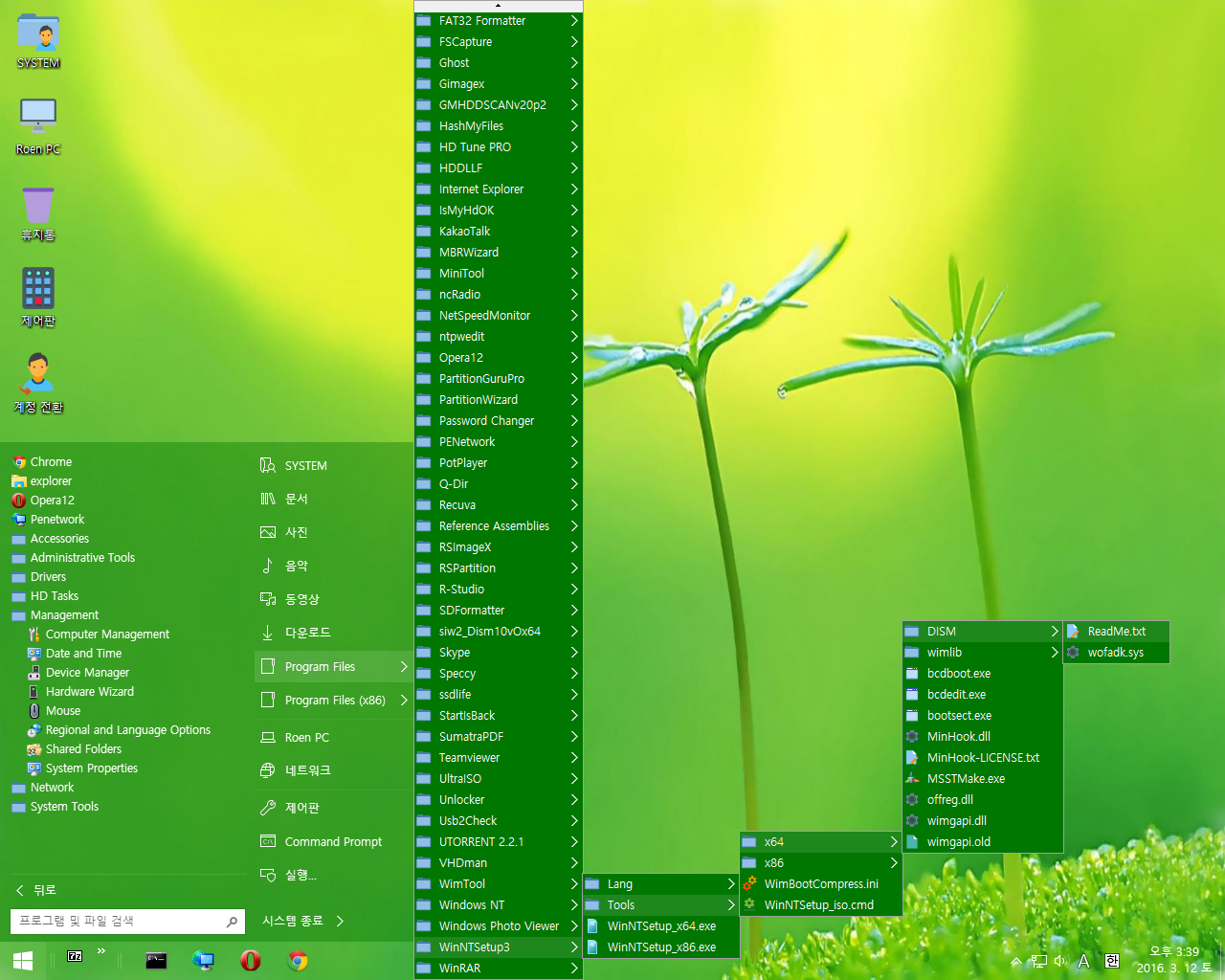The height and width of the screenshot is (980, 1225).
Task: Open Regional and Language Options
Action: tap(127, 730)
